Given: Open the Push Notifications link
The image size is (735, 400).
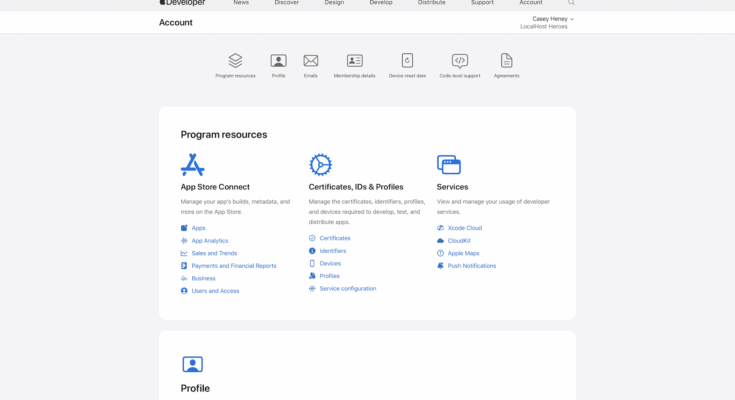Looking at the screenshot, I should pos(472,266).
